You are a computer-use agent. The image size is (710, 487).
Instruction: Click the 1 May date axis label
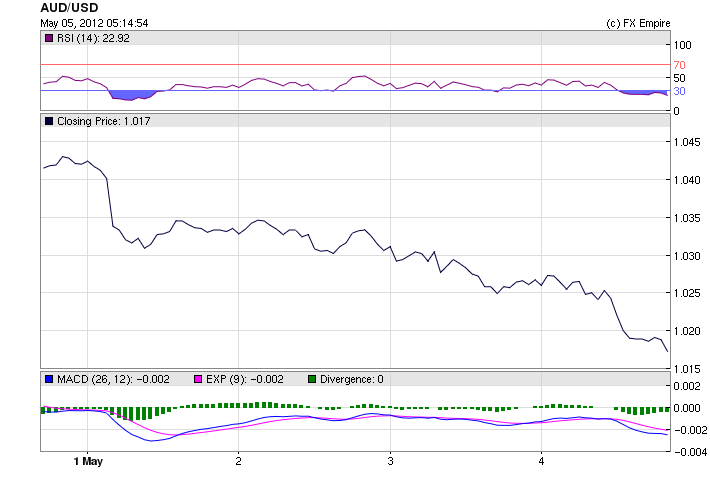[88, 461]
